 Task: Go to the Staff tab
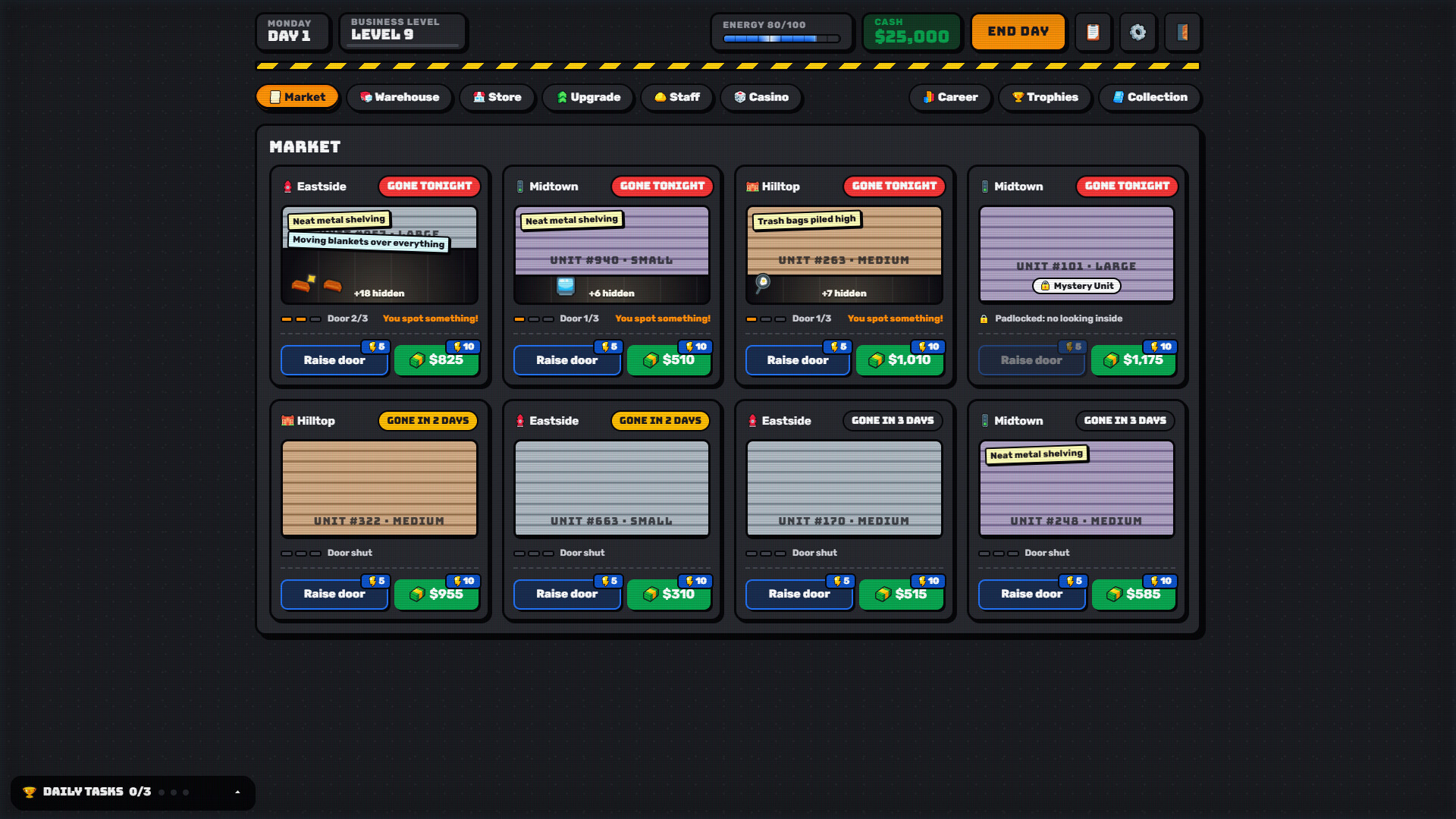(x=676, y=97)
